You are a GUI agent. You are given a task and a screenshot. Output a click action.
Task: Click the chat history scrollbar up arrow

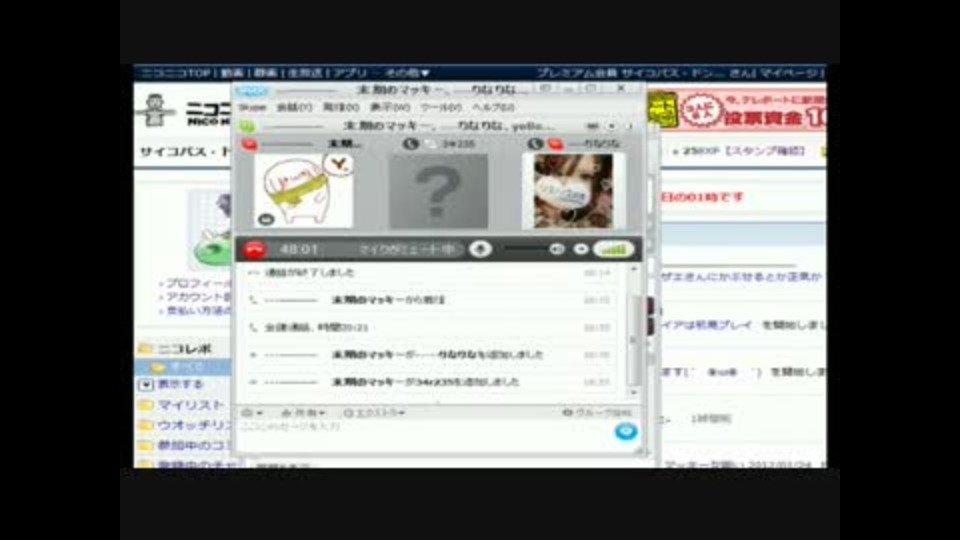(634, 269)
